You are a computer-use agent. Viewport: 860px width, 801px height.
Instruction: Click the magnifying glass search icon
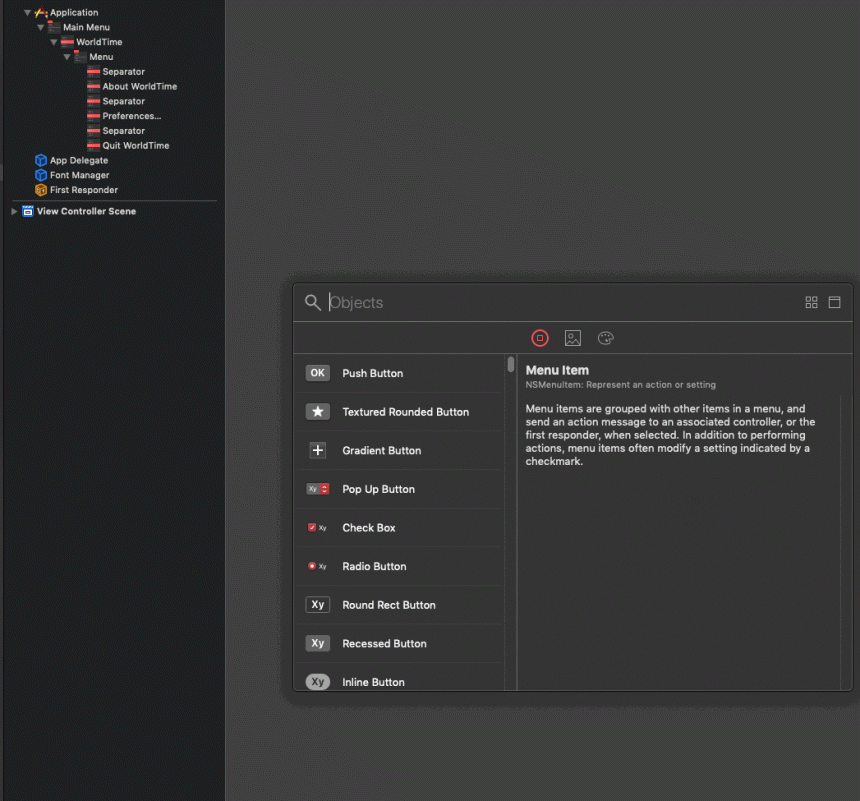click(313, 302)
